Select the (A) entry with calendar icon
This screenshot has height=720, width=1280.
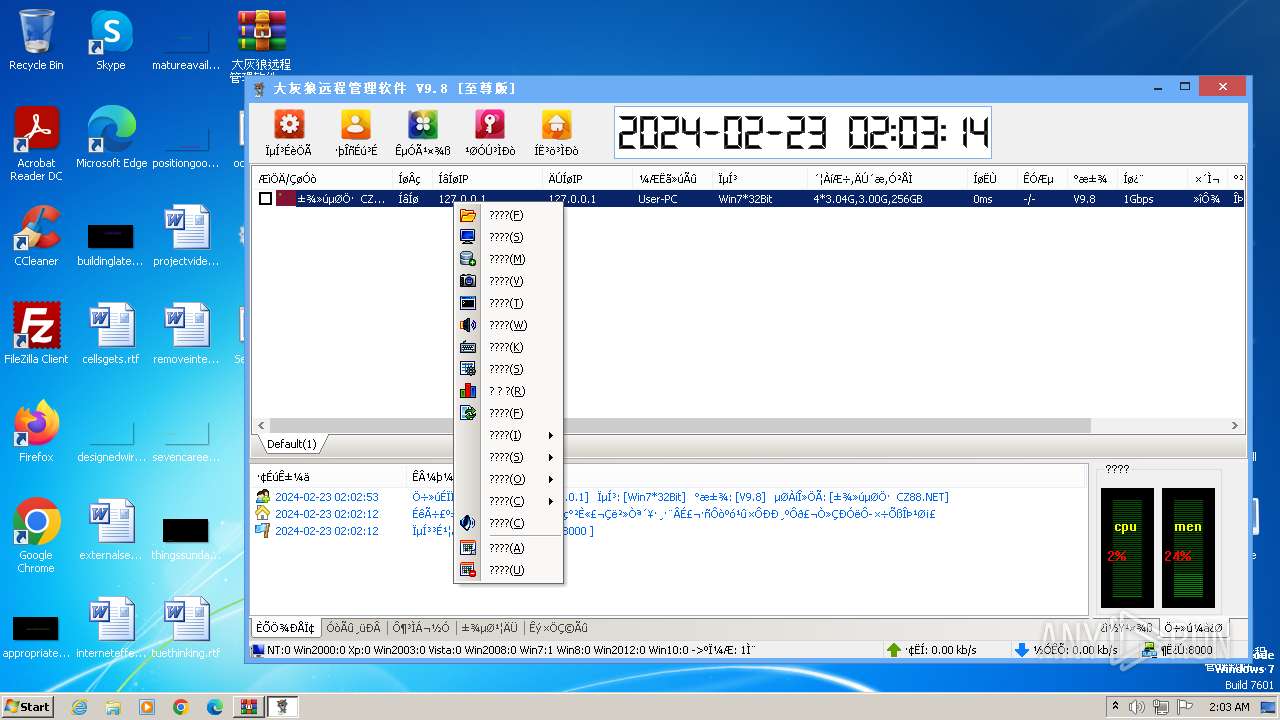[508, 548]
